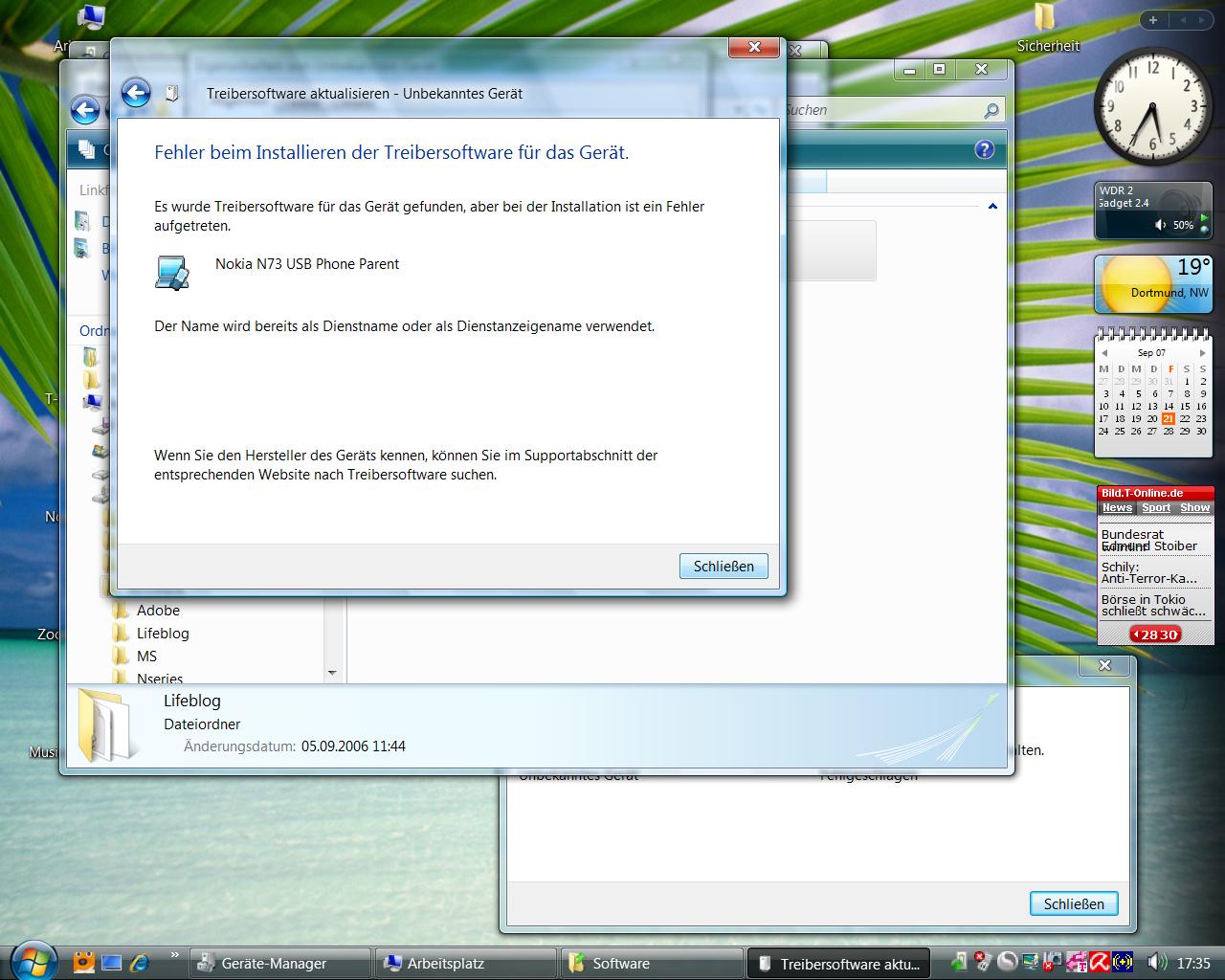Click the Nokia N73 USB Phone Parent device icon
Image resolution: width=1225 pixels, height=980 pixels.
point(173,272)
